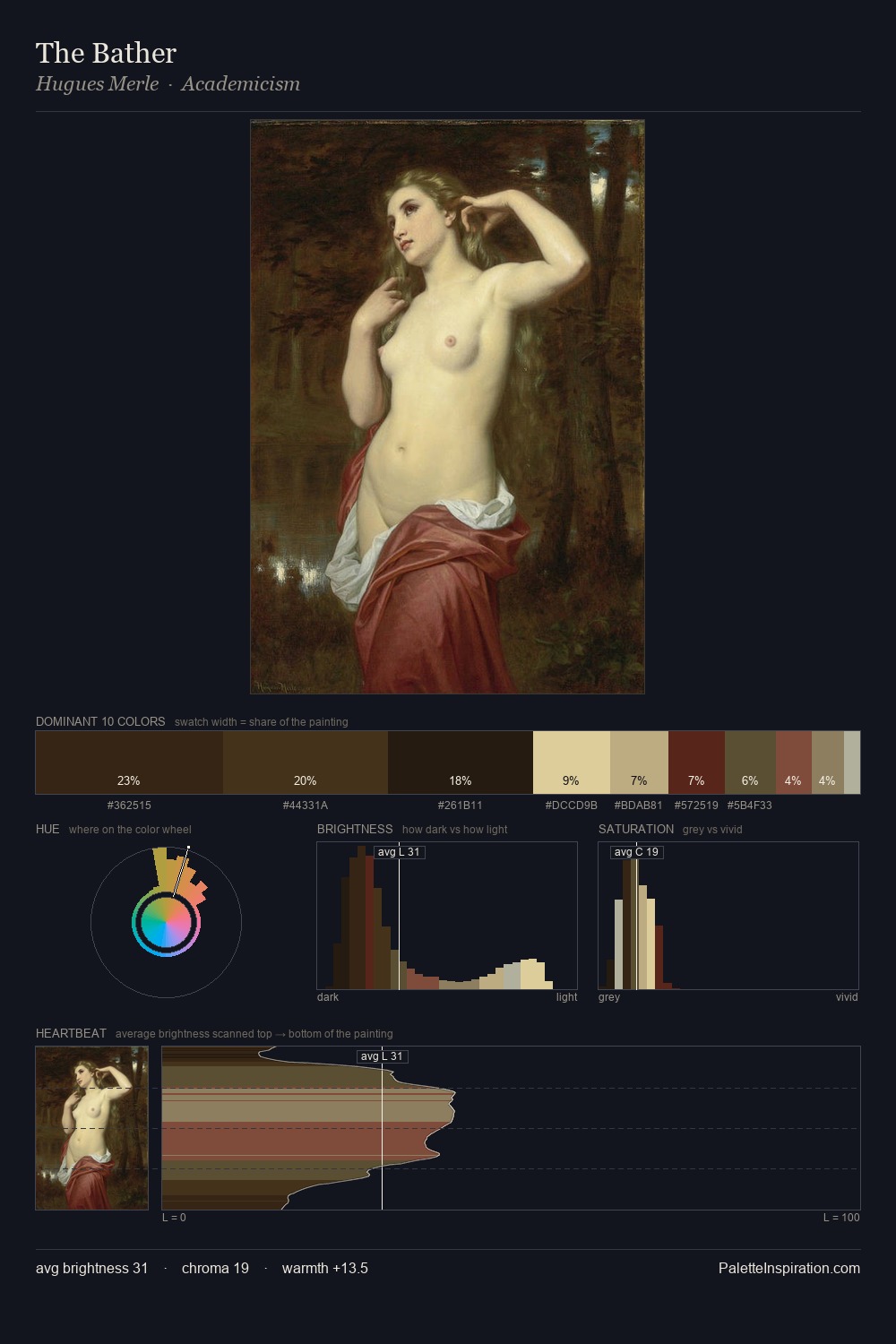
Task: Click 'warmth +13.5' in the footer
Action: pyautogui.click(x=325, y=1268)
